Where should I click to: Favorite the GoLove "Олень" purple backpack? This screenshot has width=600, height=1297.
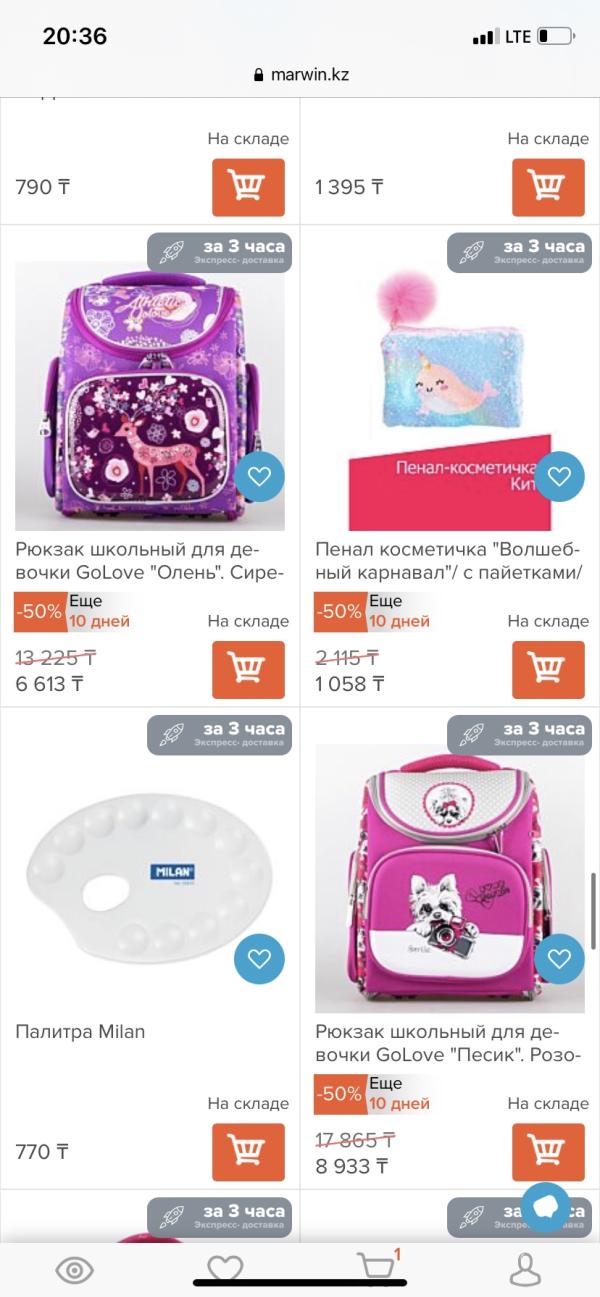point(259,477)
